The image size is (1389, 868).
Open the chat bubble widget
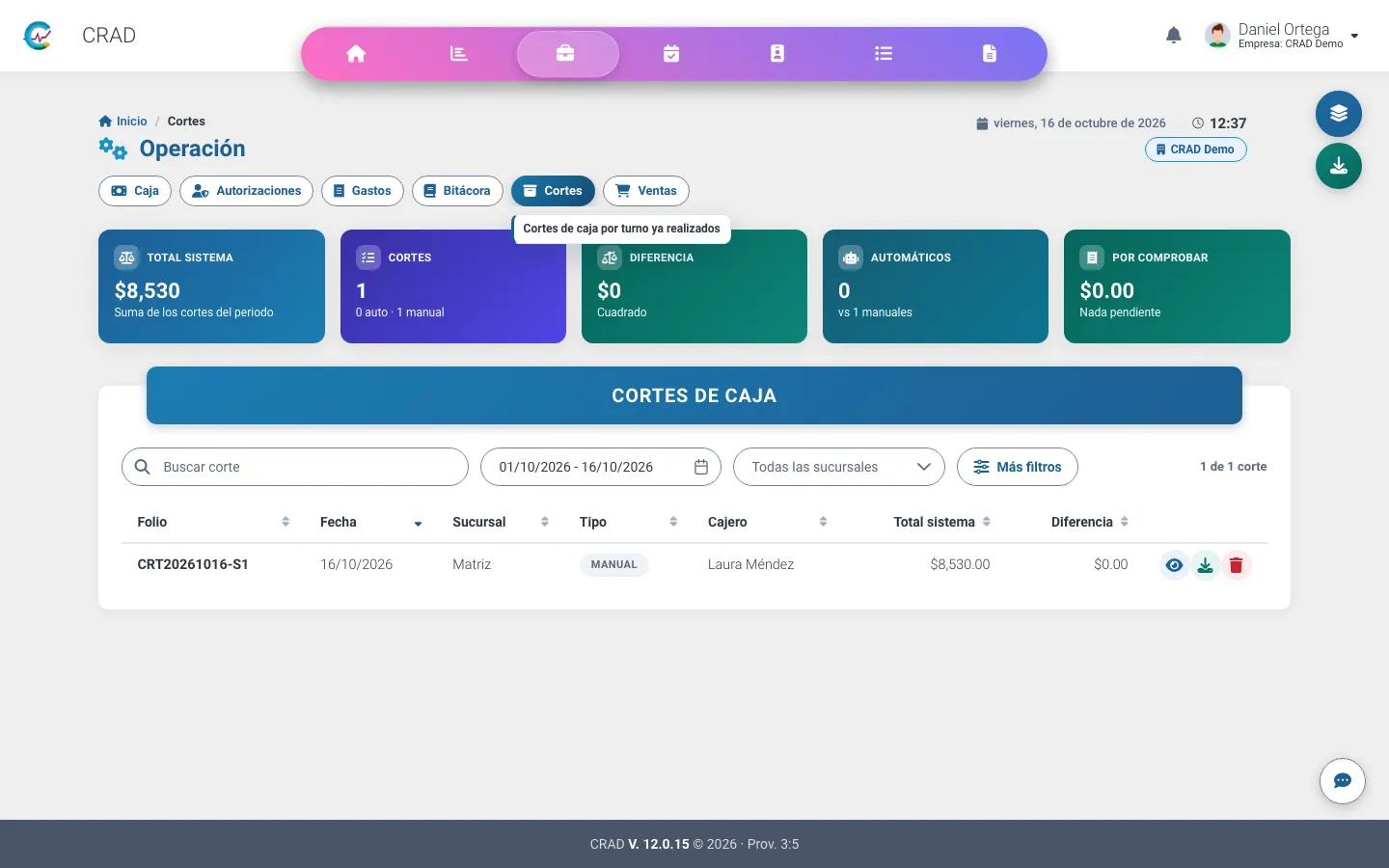pos(1343,781)
